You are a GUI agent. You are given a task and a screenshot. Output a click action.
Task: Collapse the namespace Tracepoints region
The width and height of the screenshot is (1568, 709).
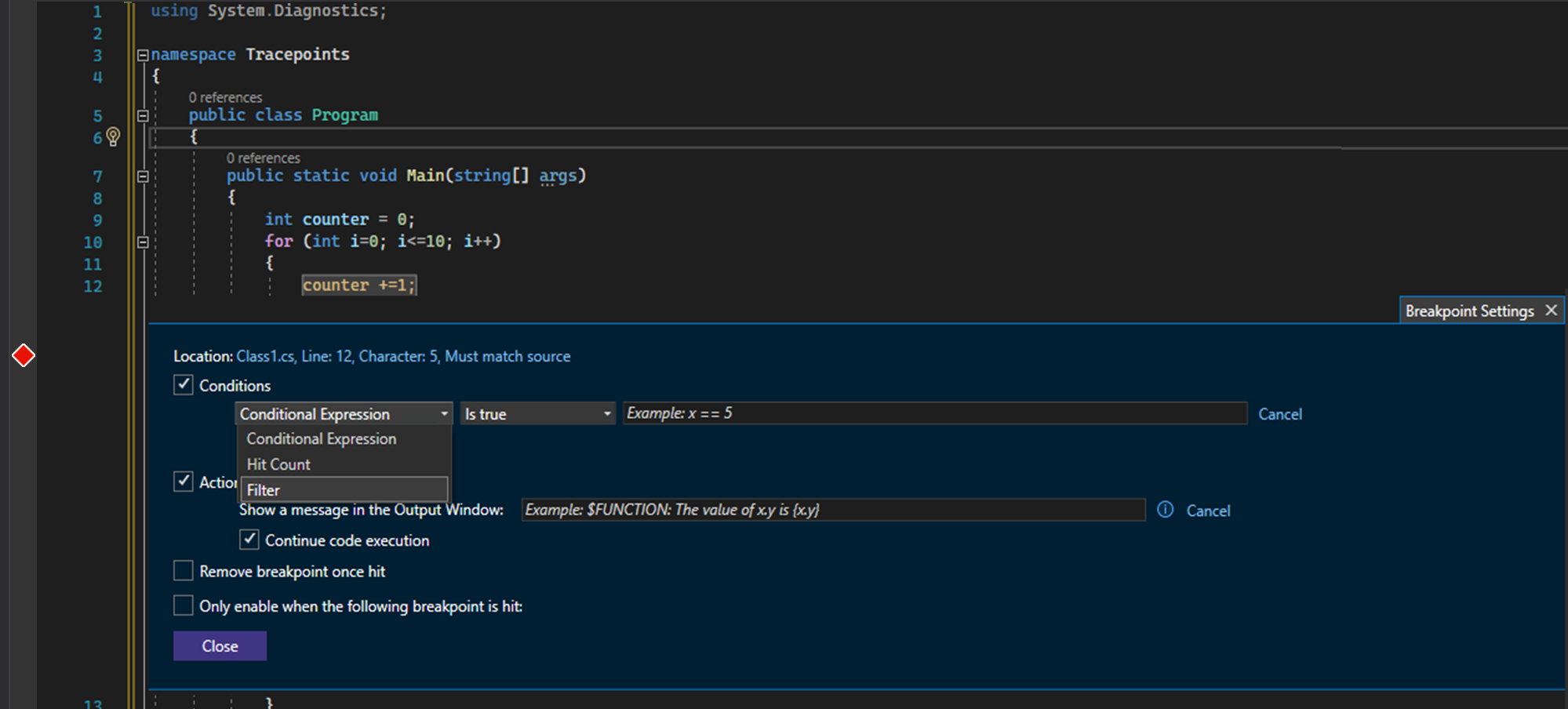click(142, 54)
